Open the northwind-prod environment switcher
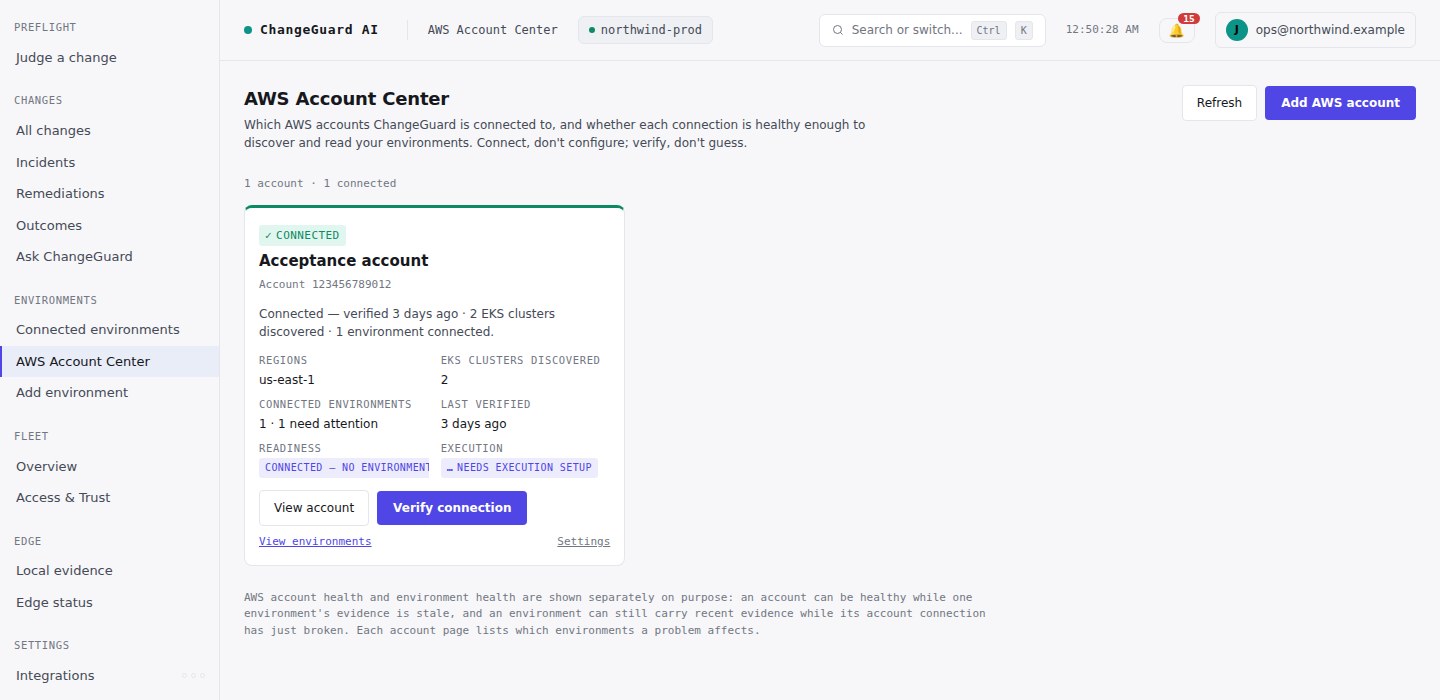Image resolution: width=1440 pixels, height=700 pixels. (x=645, y=30)
